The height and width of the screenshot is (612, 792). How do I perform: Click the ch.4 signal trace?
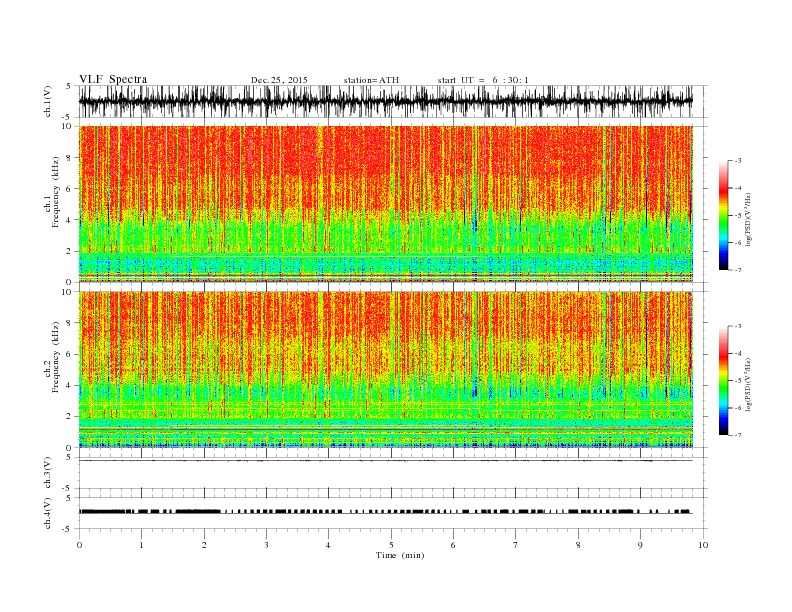pyautogui.click(x=386, y=512)
